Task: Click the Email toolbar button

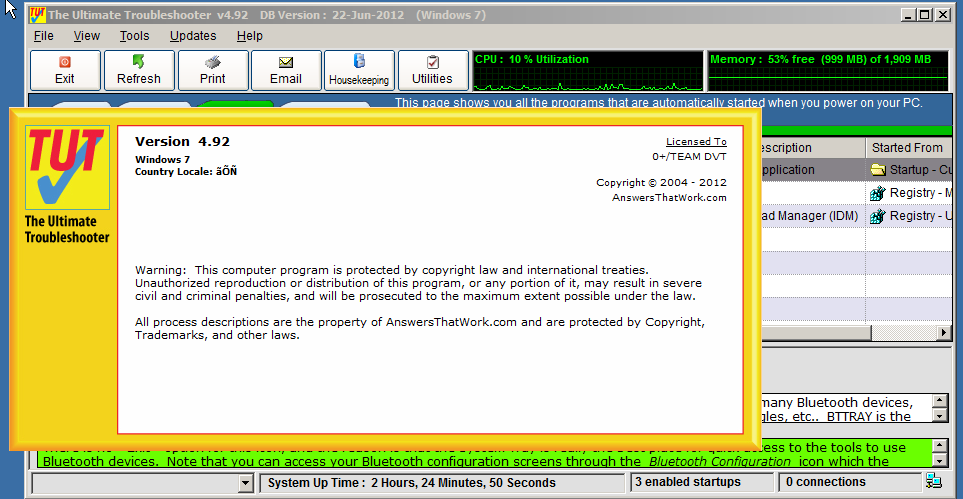Action: [x=286, y=71]
